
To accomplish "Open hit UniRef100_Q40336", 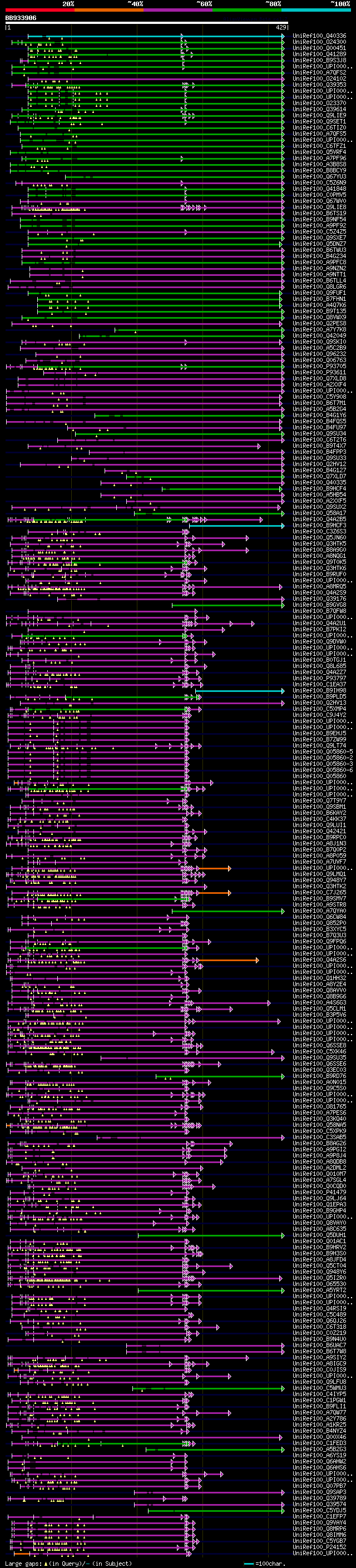I will (319, 36).
